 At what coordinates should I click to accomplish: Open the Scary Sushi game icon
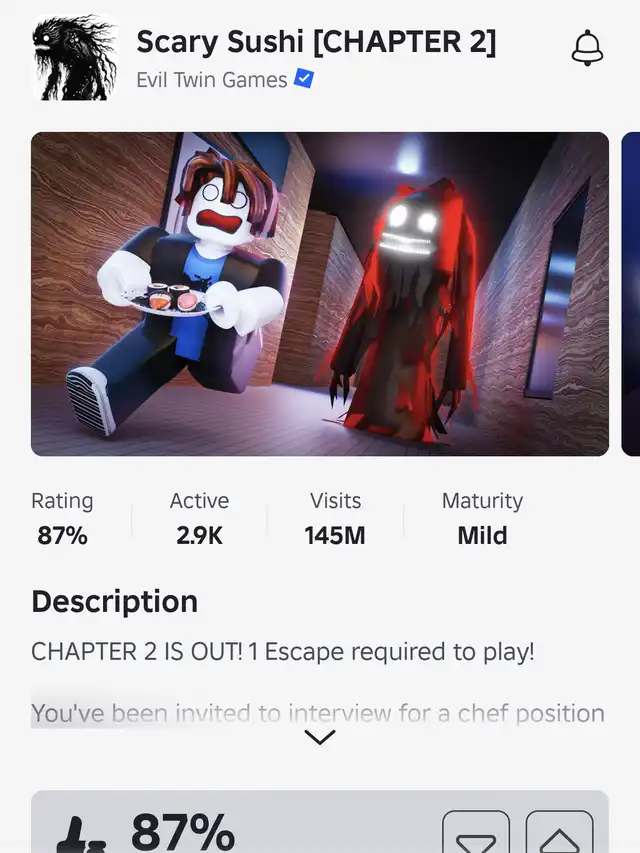pyautogui.click(x=75, y=58)
